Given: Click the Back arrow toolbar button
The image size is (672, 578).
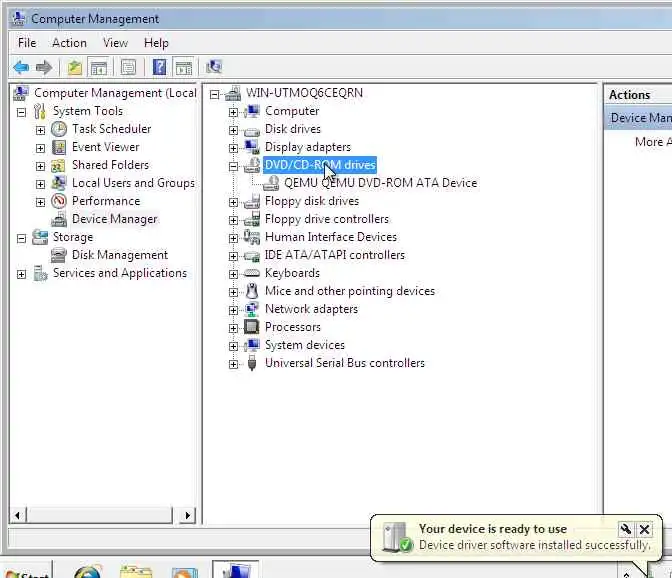Looking at the screenshot, I should 21,67.
